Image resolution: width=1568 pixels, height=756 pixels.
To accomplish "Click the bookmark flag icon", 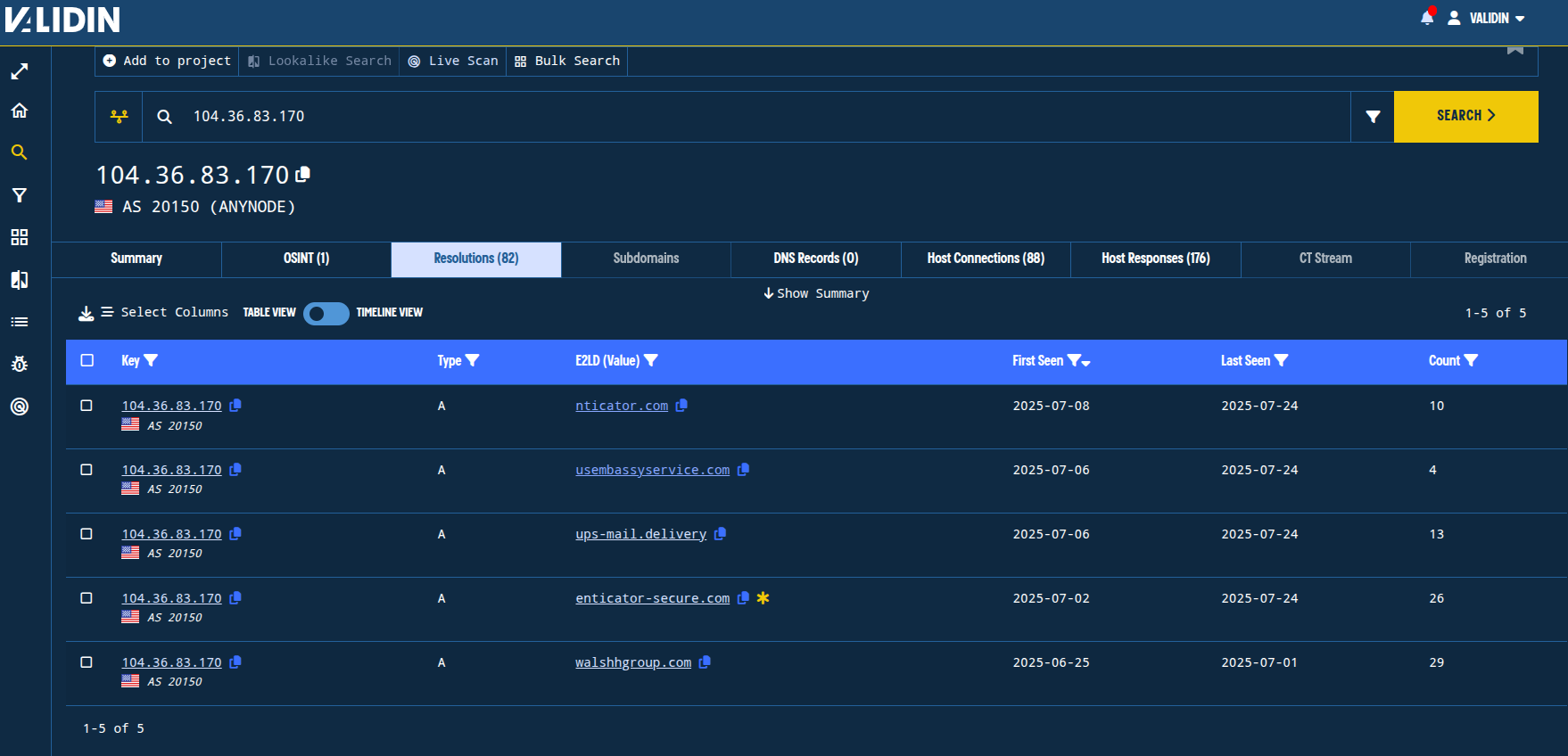I will (x=1514, y=50).
